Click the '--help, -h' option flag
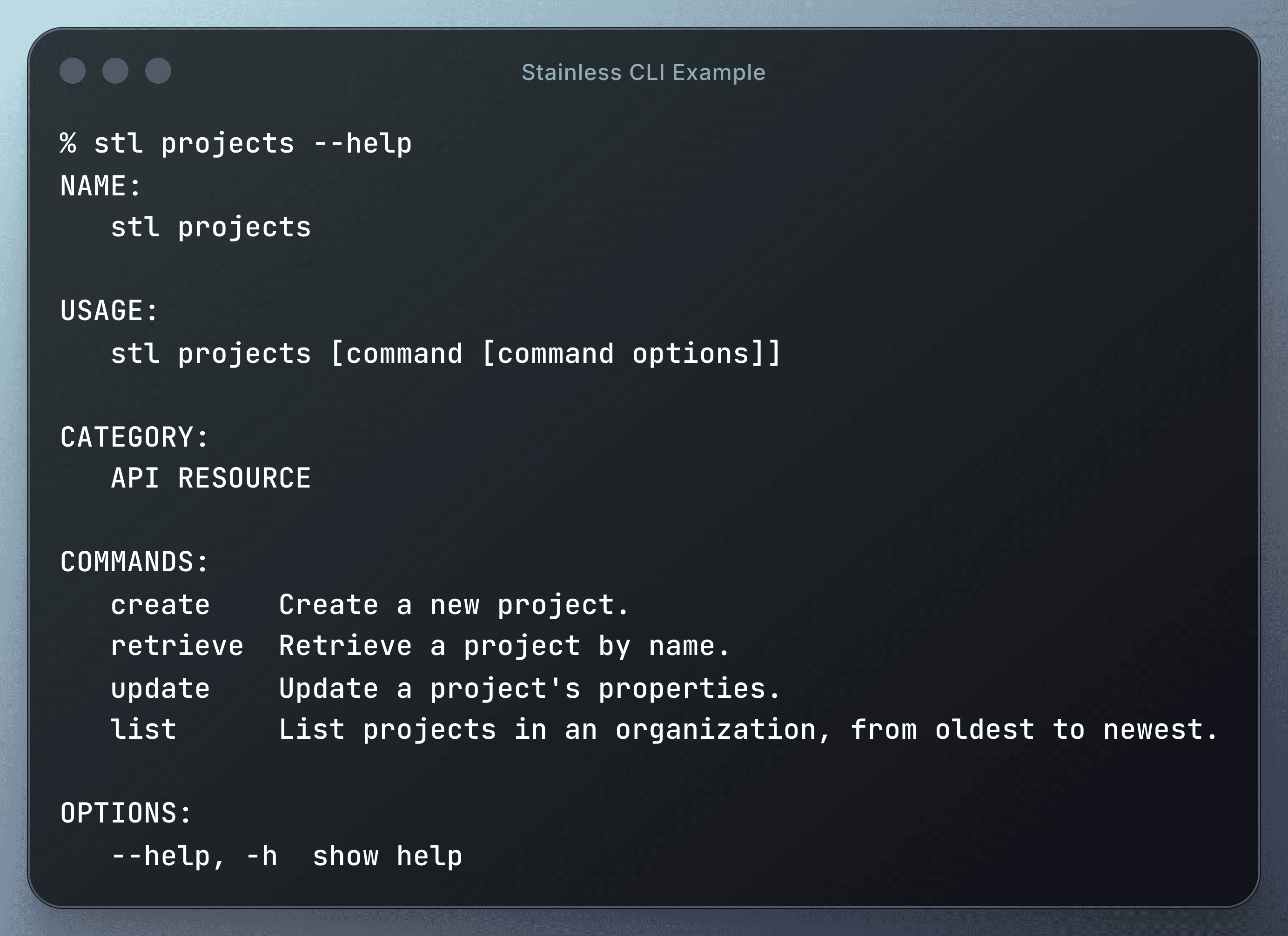 pyautogui.click(x=194, y=856)
